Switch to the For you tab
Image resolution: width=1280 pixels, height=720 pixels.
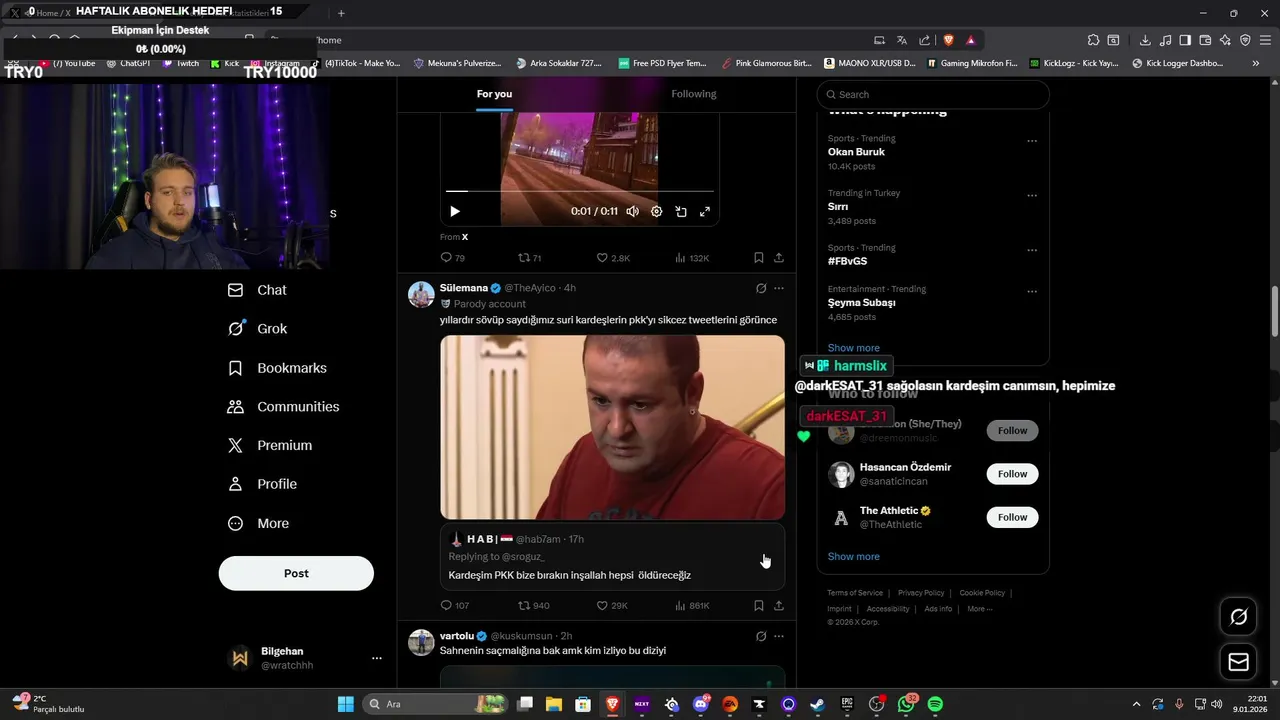click(494, 94)
